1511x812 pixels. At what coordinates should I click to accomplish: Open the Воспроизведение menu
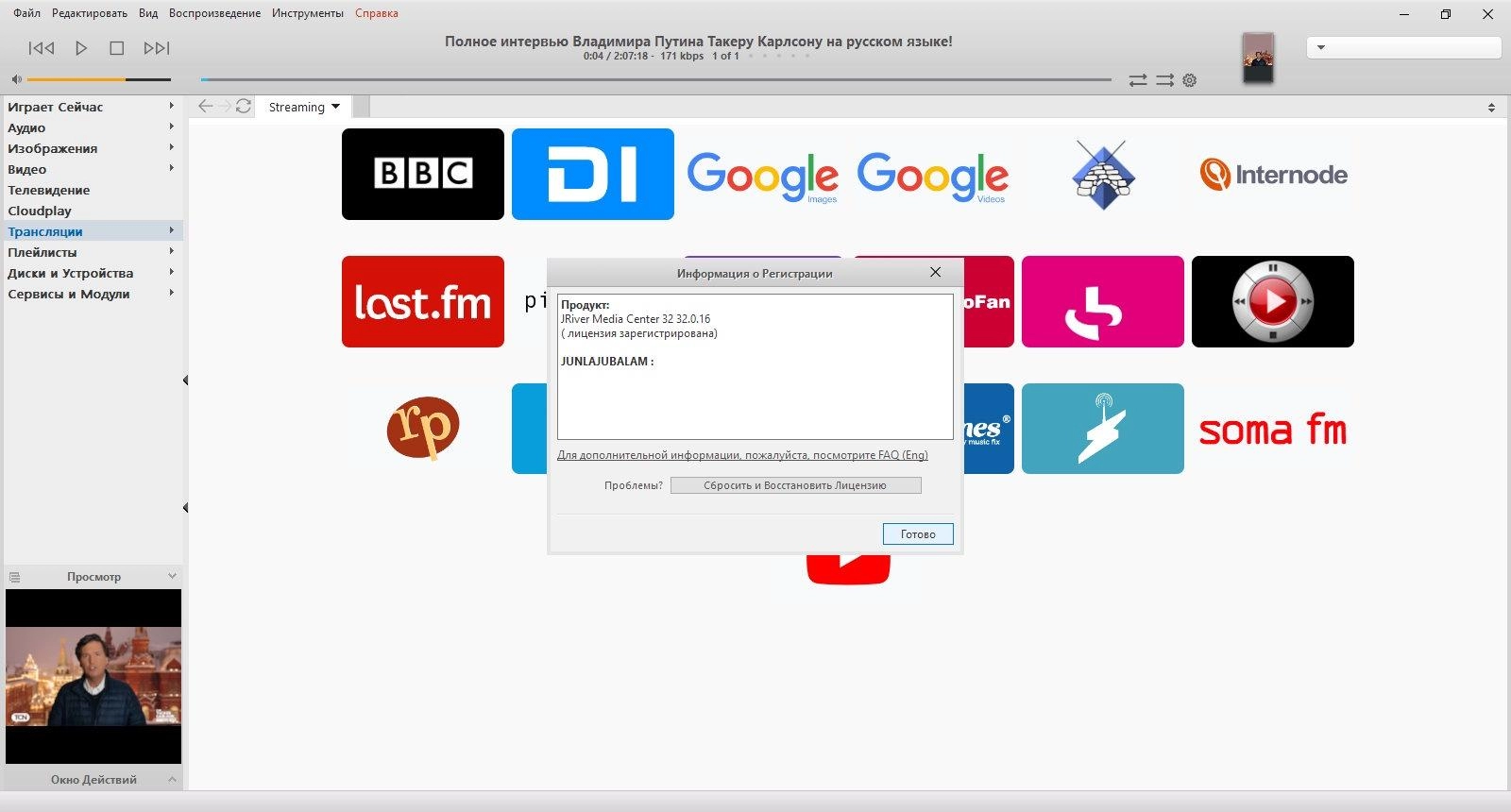click(x=214, y=13)
